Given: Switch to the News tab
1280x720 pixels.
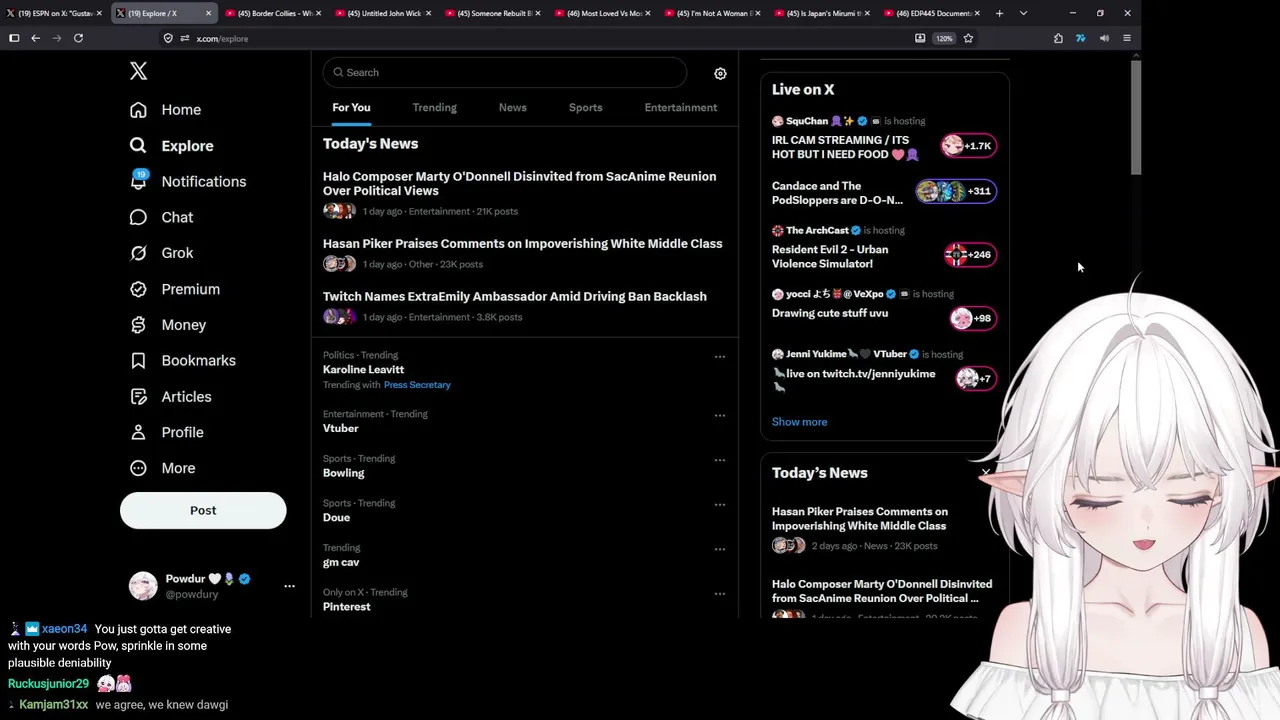Looking at the screenshot, I should tap(512, 107).
